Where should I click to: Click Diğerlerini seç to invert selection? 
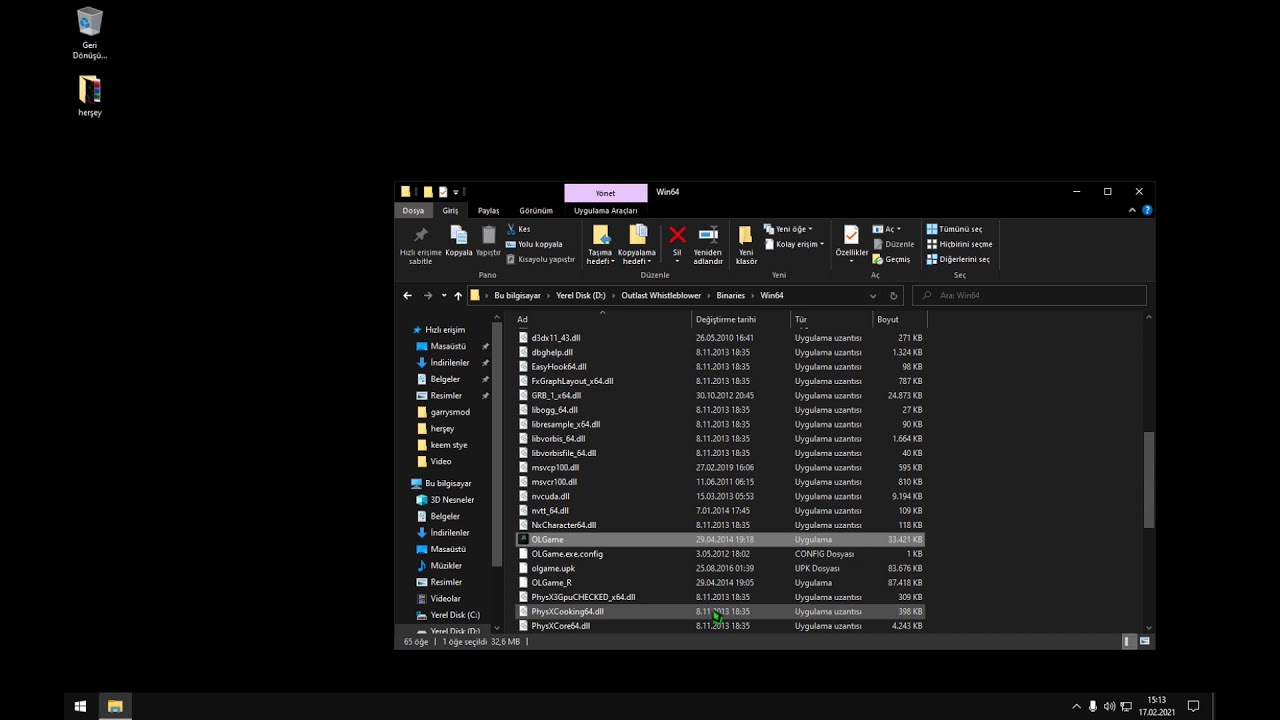[x=958, y=259]
